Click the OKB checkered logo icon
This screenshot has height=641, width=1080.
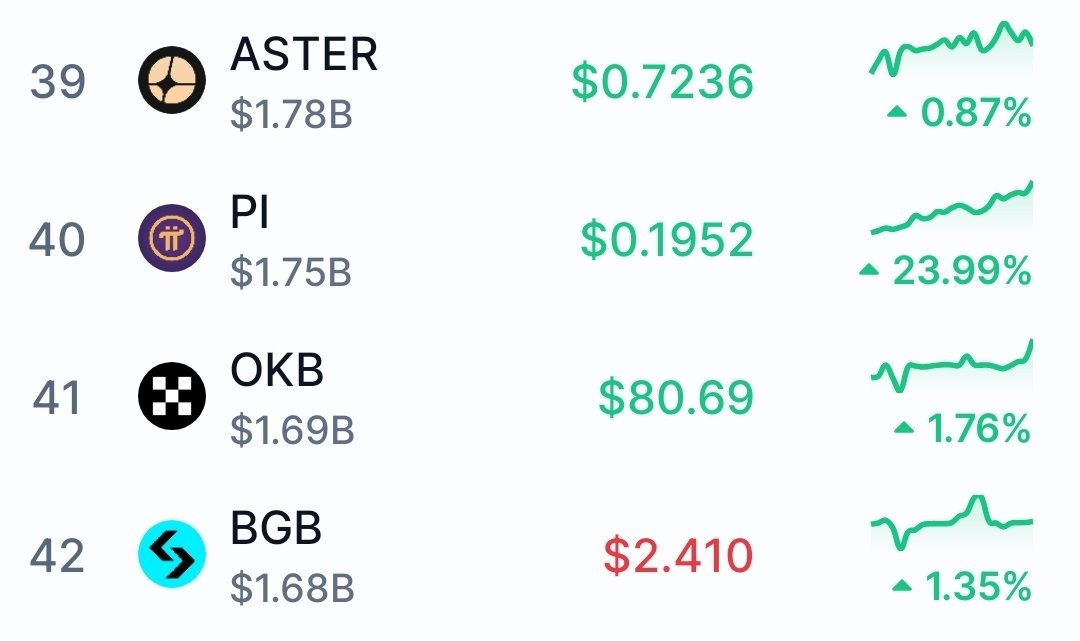(x=171, y=397)
